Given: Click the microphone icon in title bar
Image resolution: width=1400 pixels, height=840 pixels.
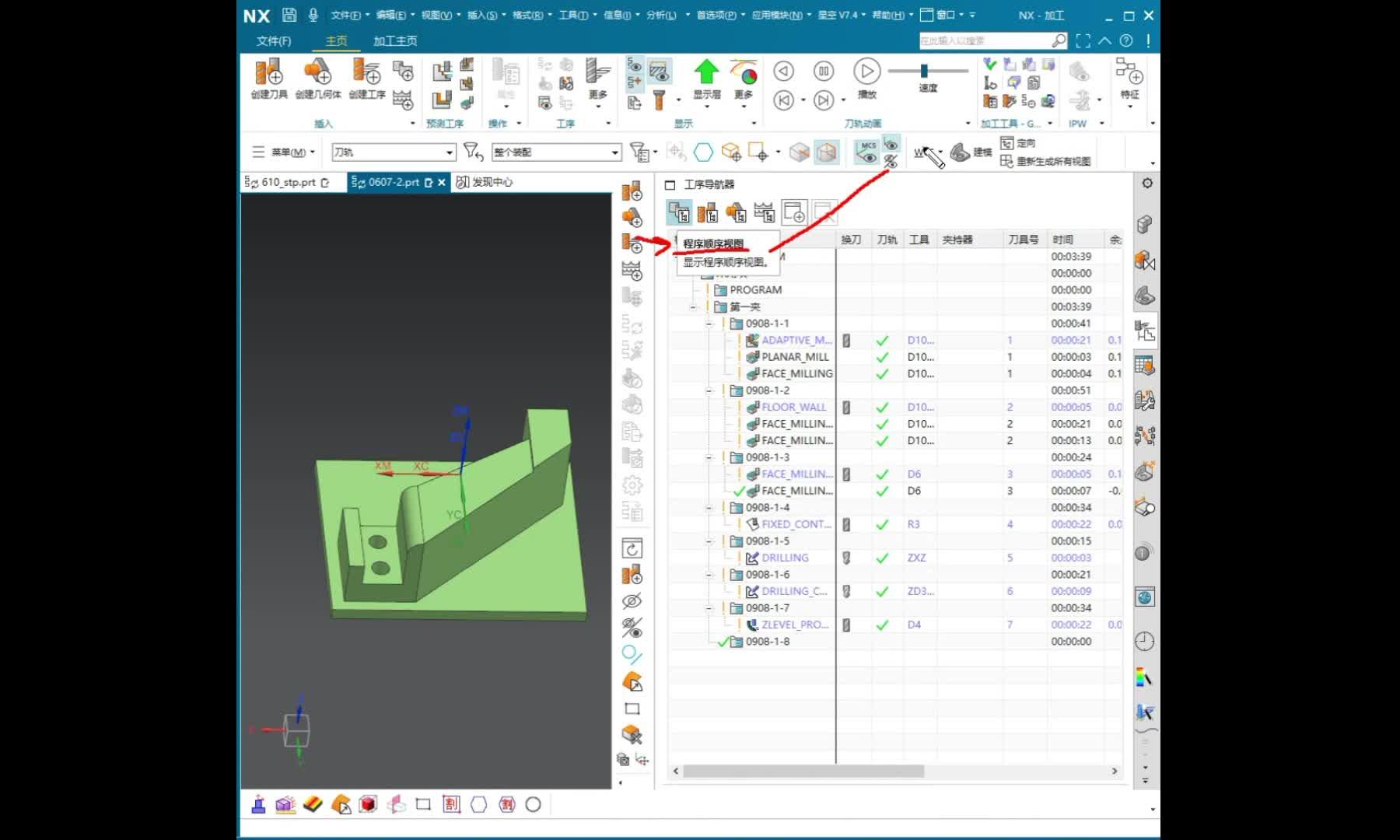Looking at the screenshot, I should coord(313,15).
